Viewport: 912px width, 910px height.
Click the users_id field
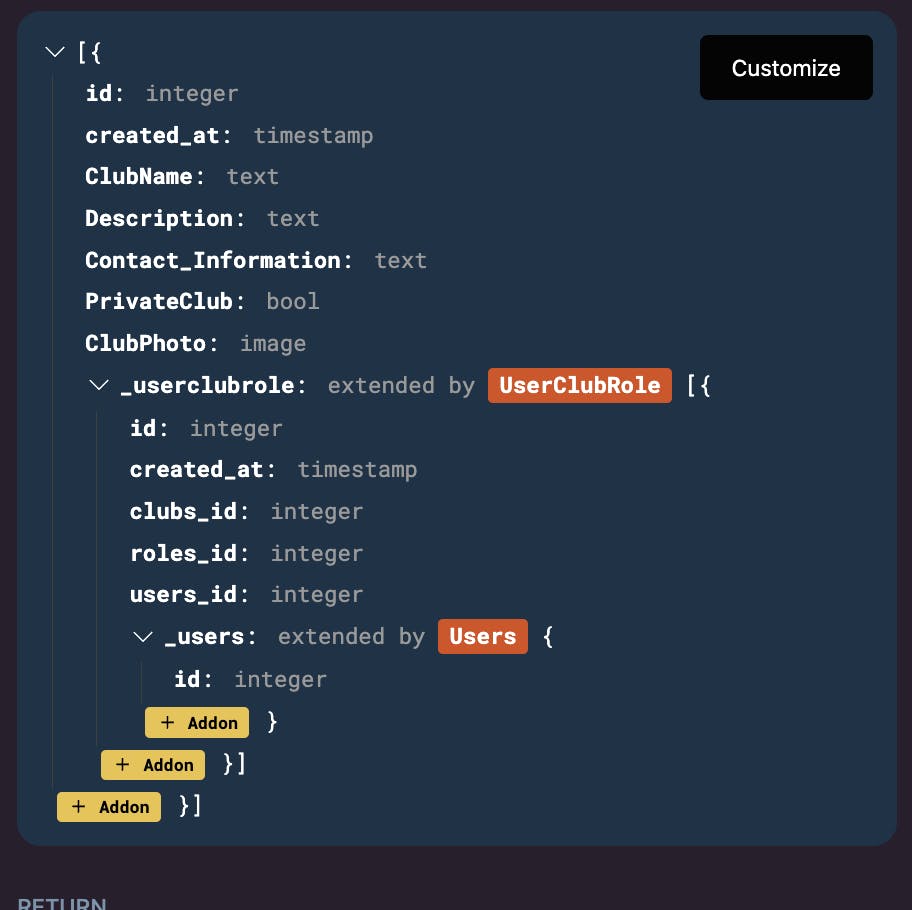pos(184,595)
